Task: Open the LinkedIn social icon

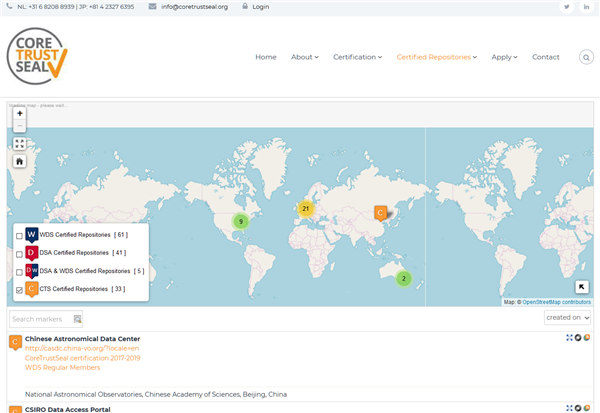Action: [585, 7]
